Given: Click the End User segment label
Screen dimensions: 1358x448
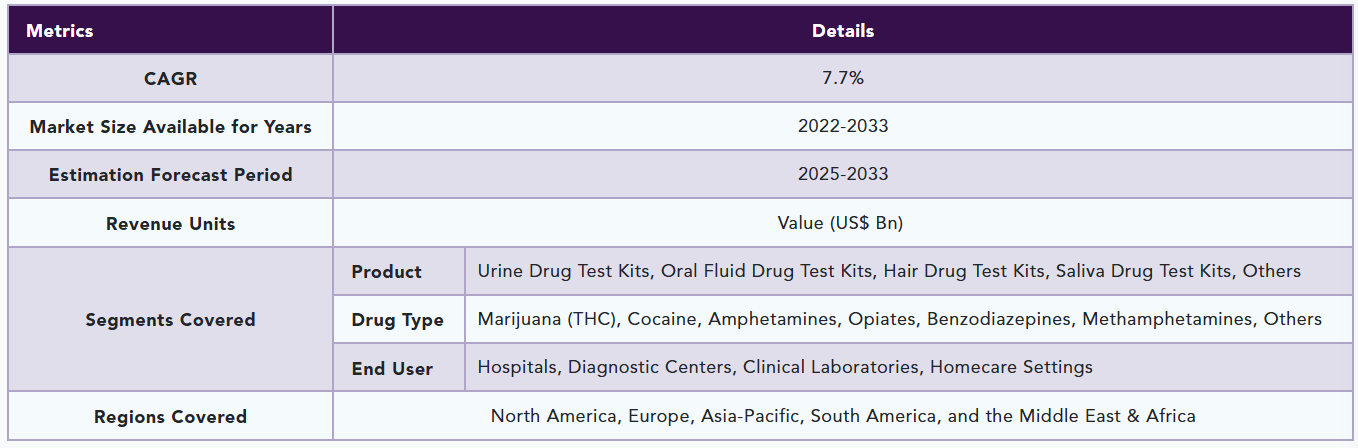Looking at the screenshot, I should tap(392, 368).
